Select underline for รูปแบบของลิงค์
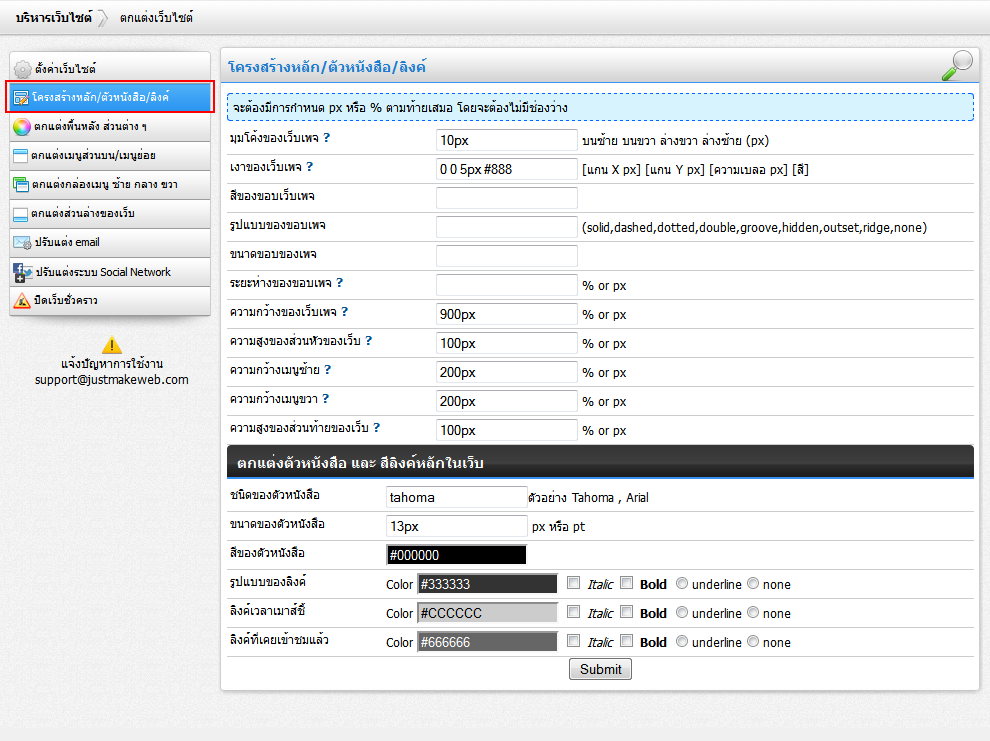The width and height of the screenshot is (990, 741). 682,584
